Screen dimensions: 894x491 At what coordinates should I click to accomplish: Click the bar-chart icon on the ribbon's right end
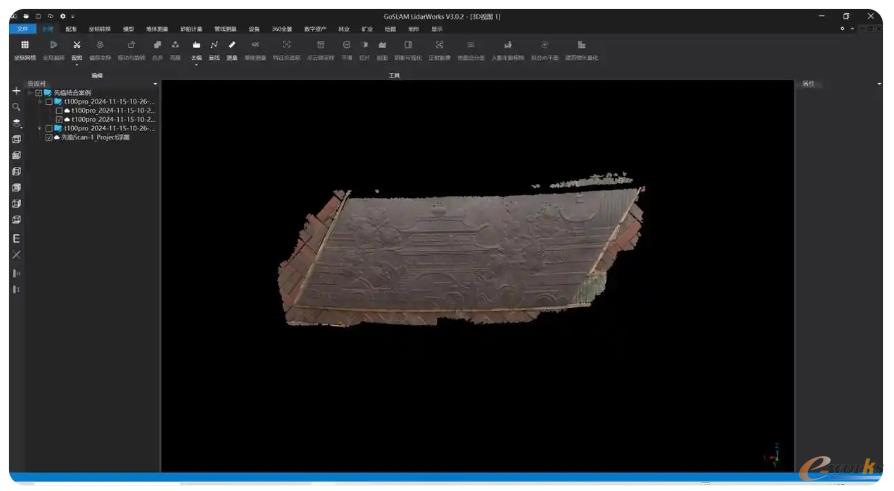point(581,44)
